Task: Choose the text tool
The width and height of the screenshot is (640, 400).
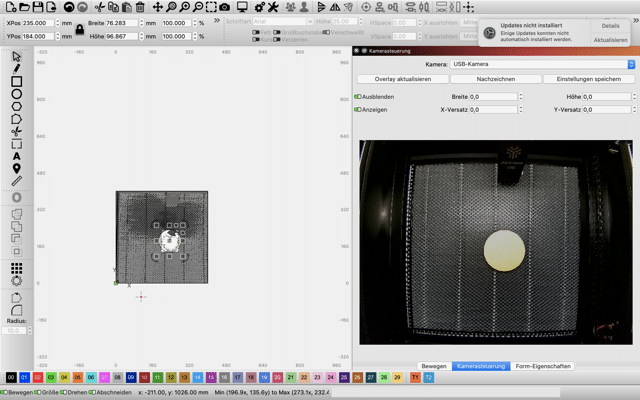Action: click(17, 157)
